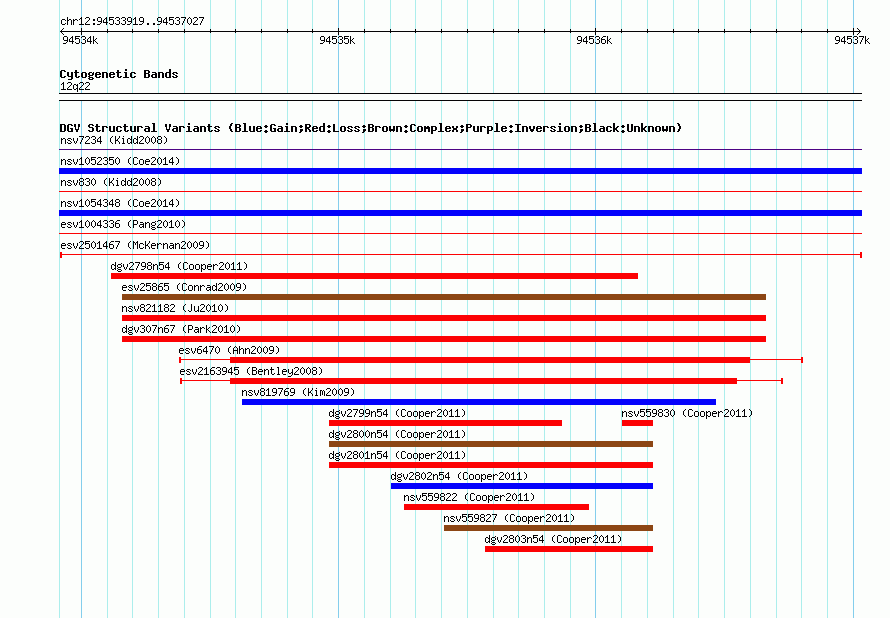Image resolution: width=890 pixels, height=618 pixels.
Task: Click the esv25865 (Conrad2009) brown complex bar
Action: click(444, 297)
